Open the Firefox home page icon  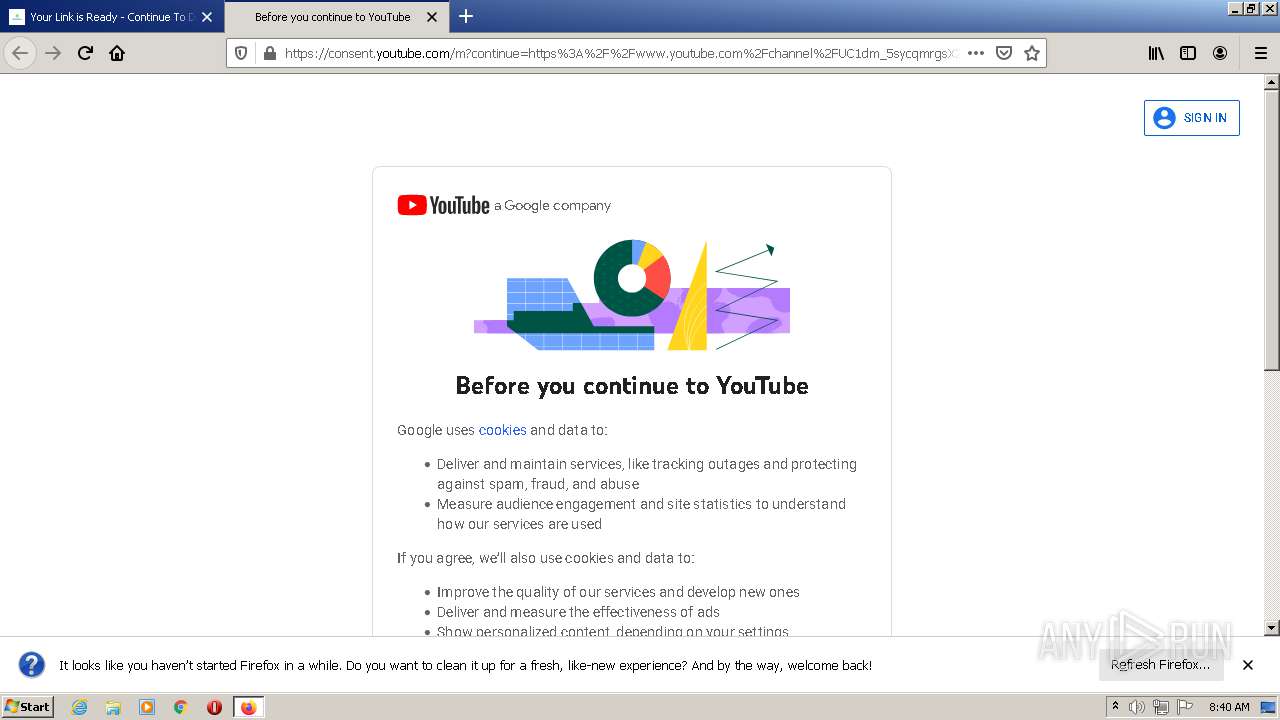click(x=117, y=53)
